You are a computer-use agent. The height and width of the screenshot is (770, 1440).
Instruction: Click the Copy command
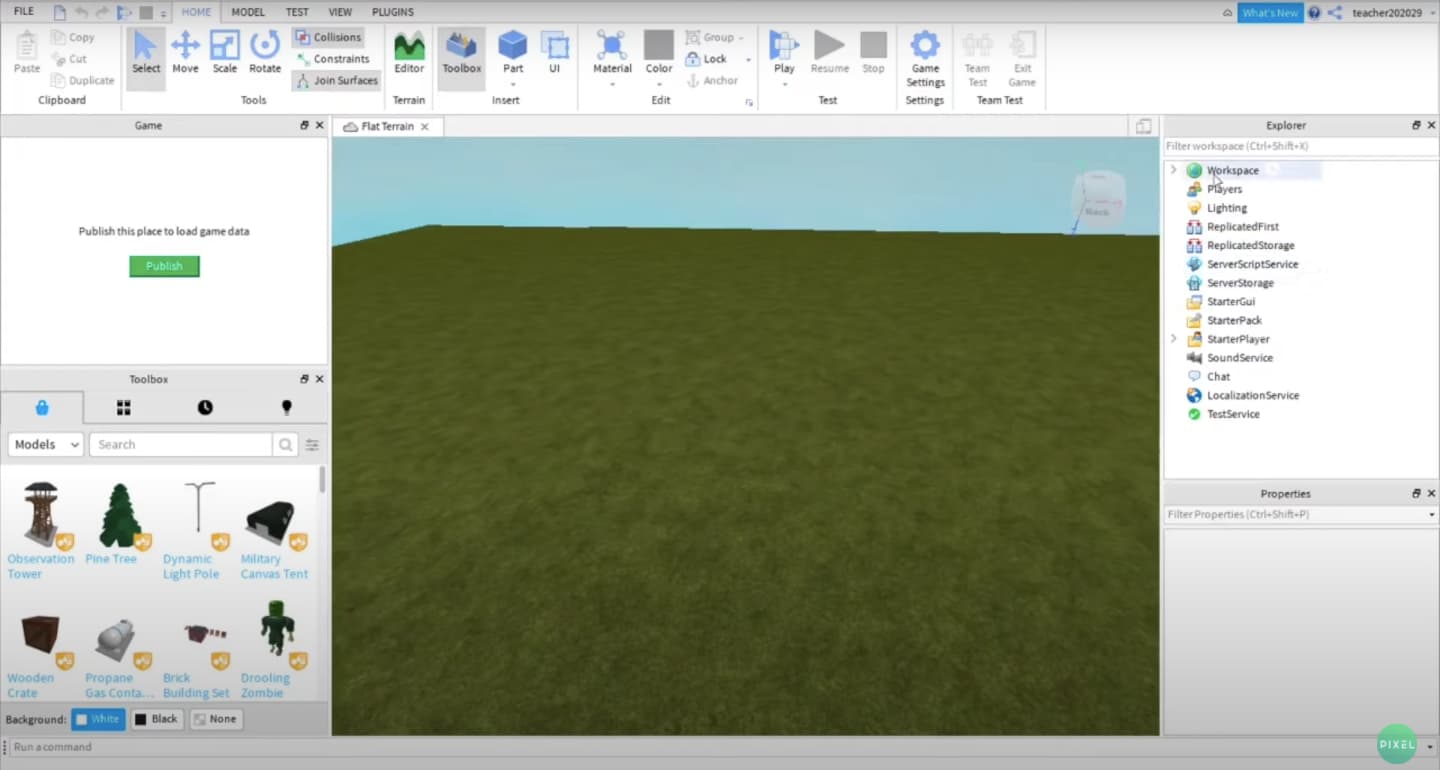(x=73, y=37)
